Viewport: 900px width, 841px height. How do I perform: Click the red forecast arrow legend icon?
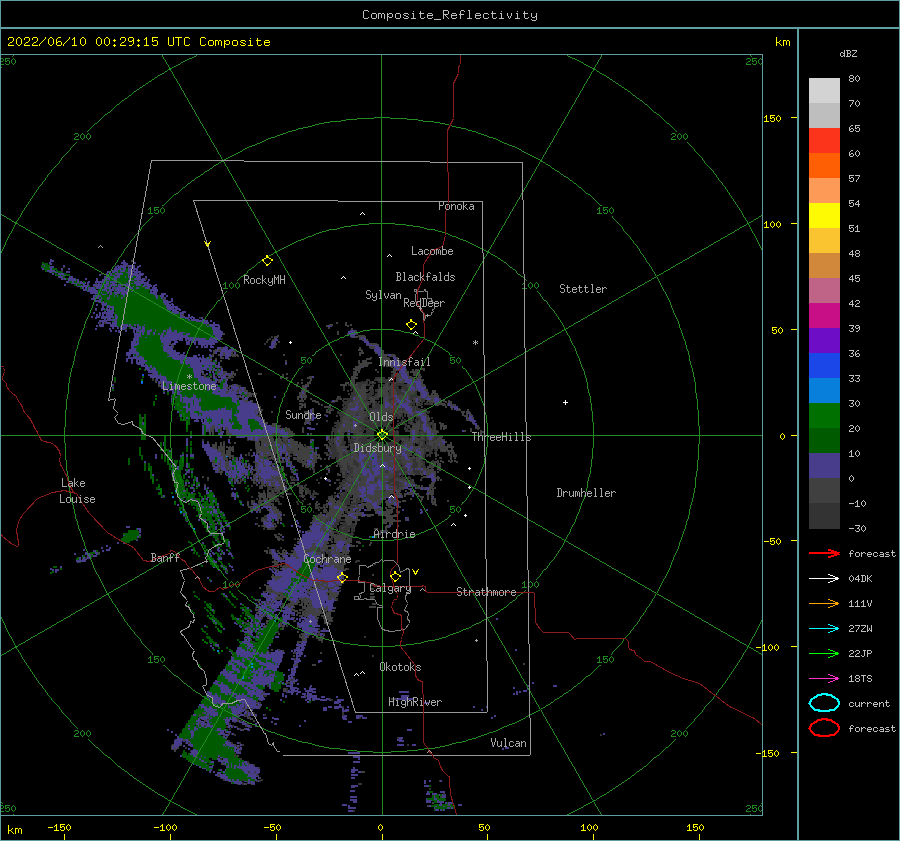pos(824,553)
